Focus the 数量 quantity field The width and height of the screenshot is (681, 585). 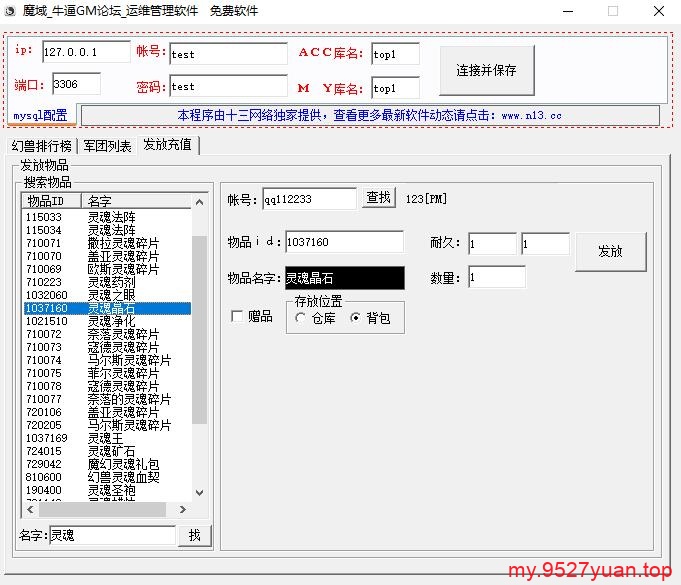point(496,277)
